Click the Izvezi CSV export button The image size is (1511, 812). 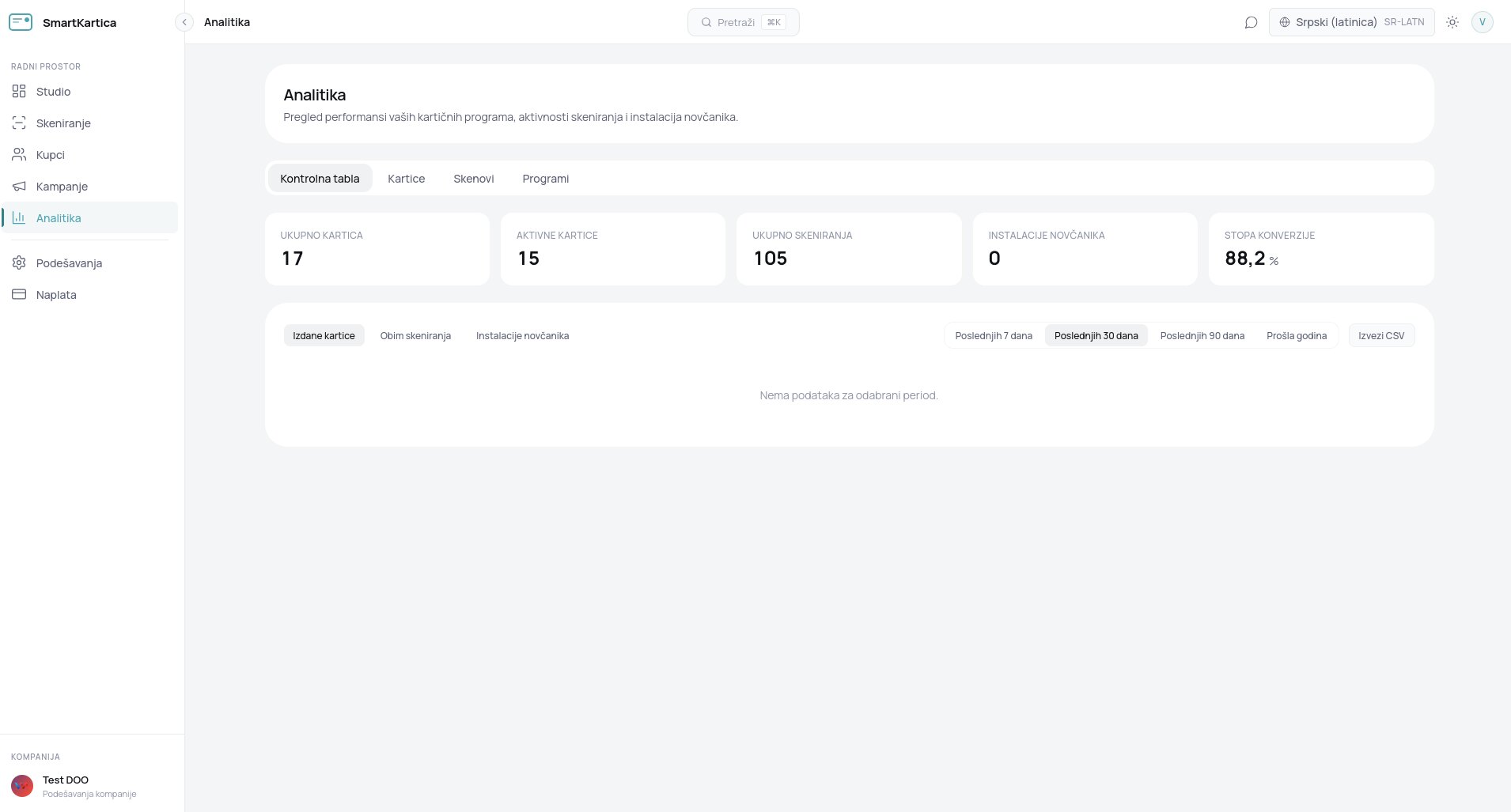tap(1382, 336)
